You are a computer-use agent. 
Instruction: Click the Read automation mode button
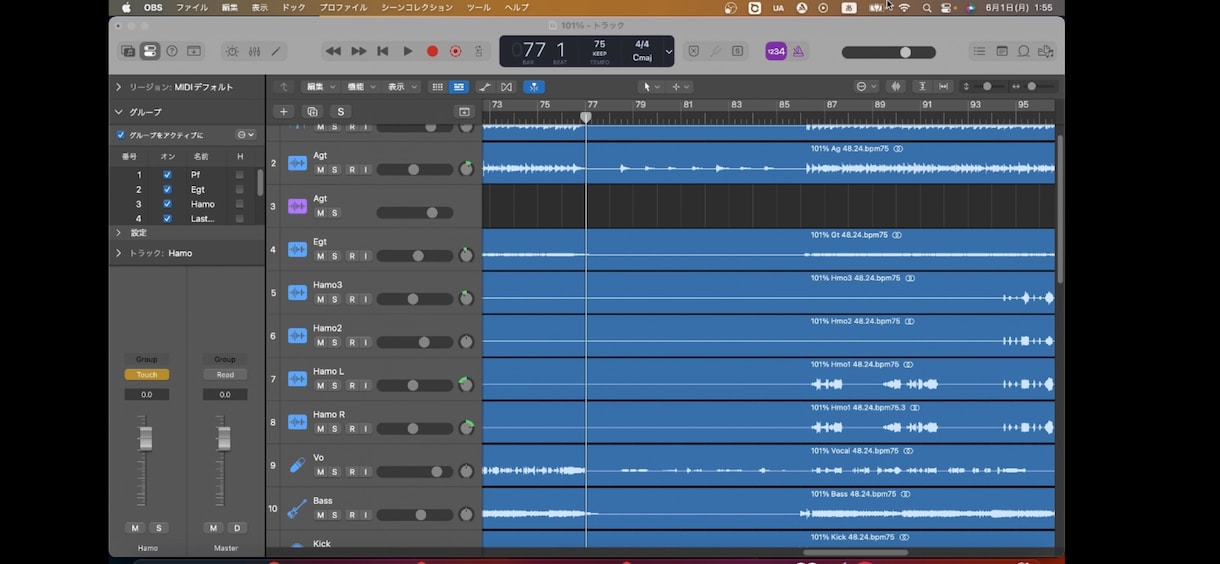point(225,375)
